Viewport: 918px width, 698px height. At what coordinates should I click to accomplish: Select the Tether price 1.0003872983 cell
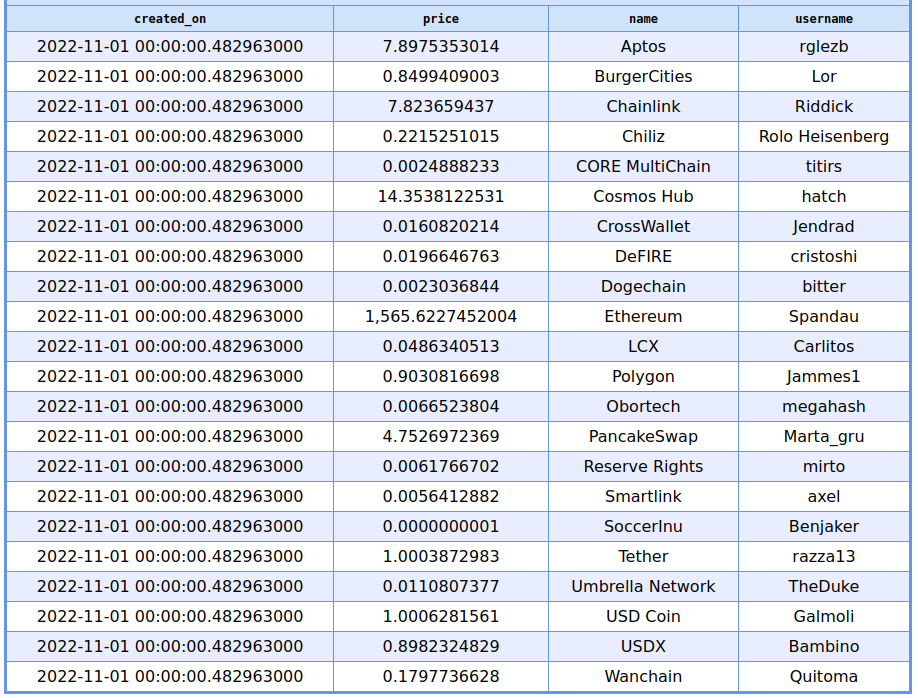click(441, 557)
